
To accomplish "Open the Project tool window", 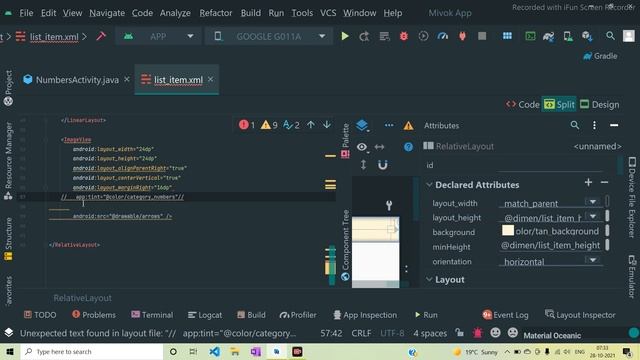I will (8, 88).
